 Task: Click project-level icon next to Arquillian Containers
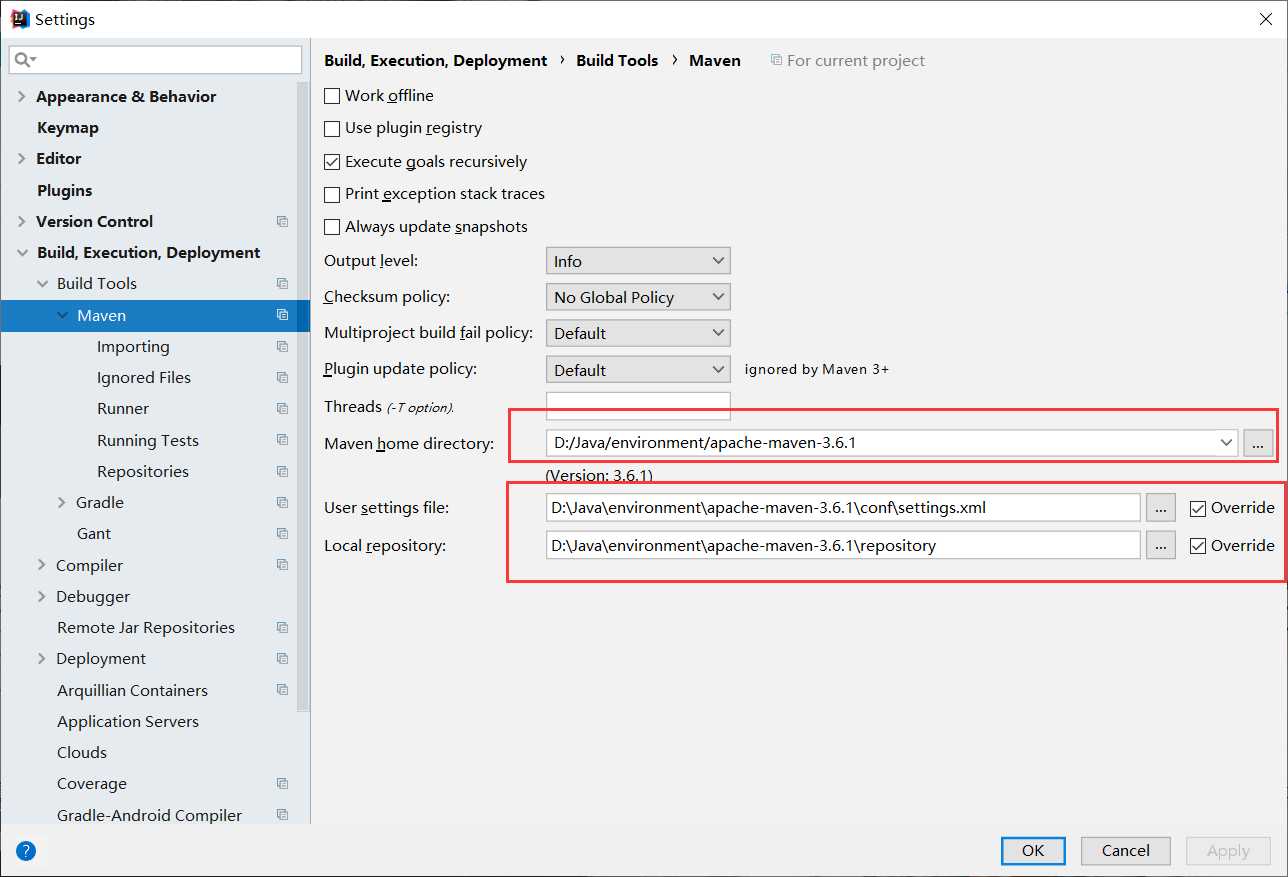point(282,691)
